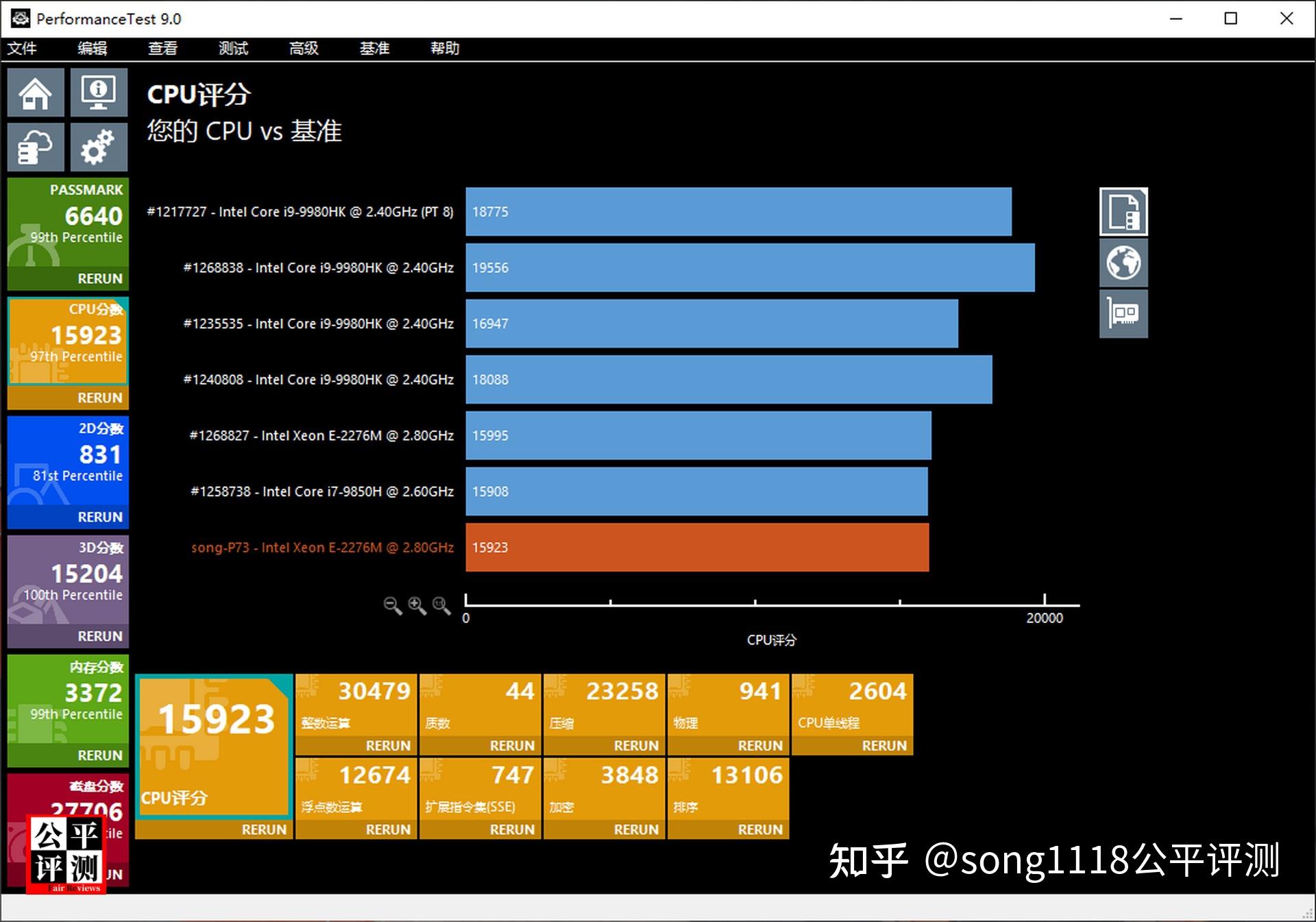Click the globe world comparison icon
Screen dimensions: 1316x922
click(x=1123, y=263)
